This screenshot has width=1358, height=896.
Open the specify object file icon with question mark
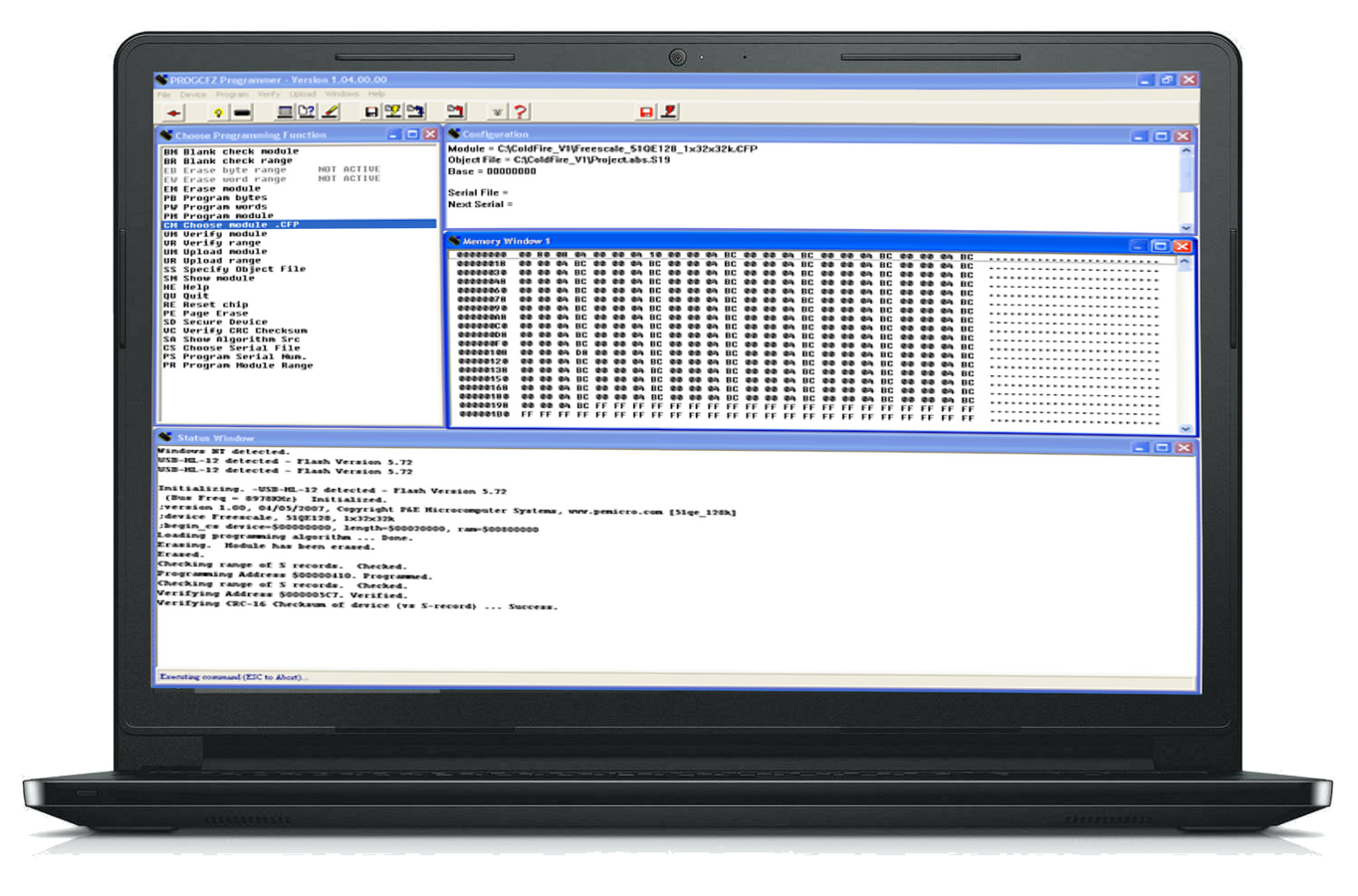(306, 112)
